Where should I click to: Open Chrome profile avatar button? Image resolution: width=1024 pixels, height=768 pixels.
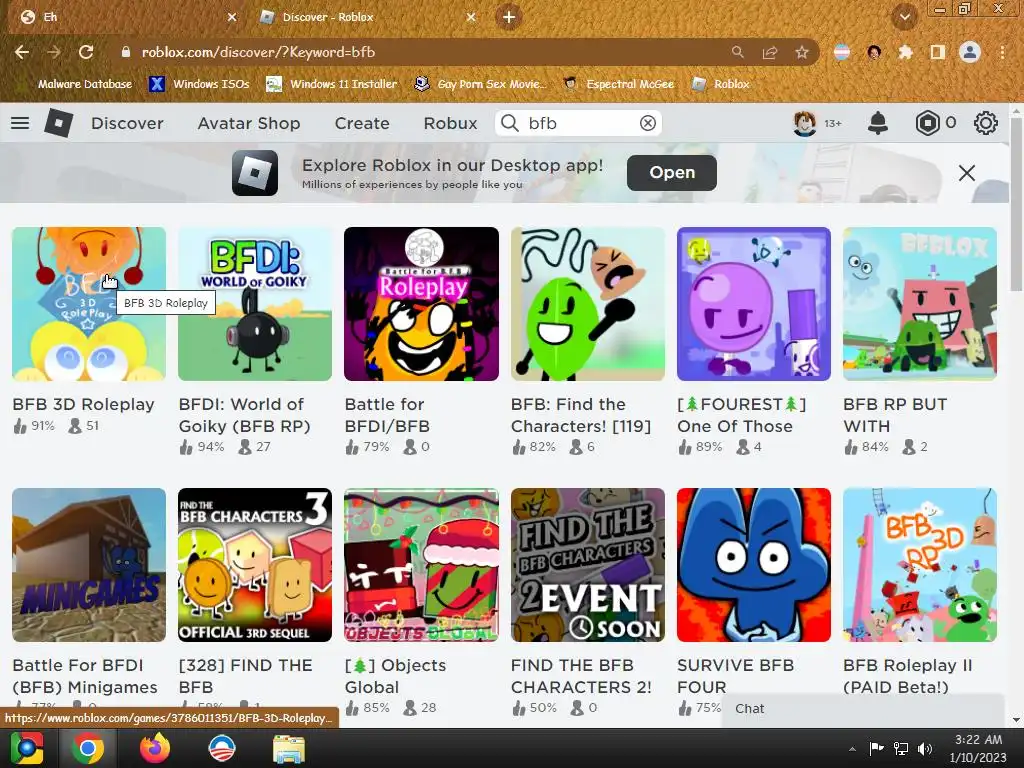[970, 52]
